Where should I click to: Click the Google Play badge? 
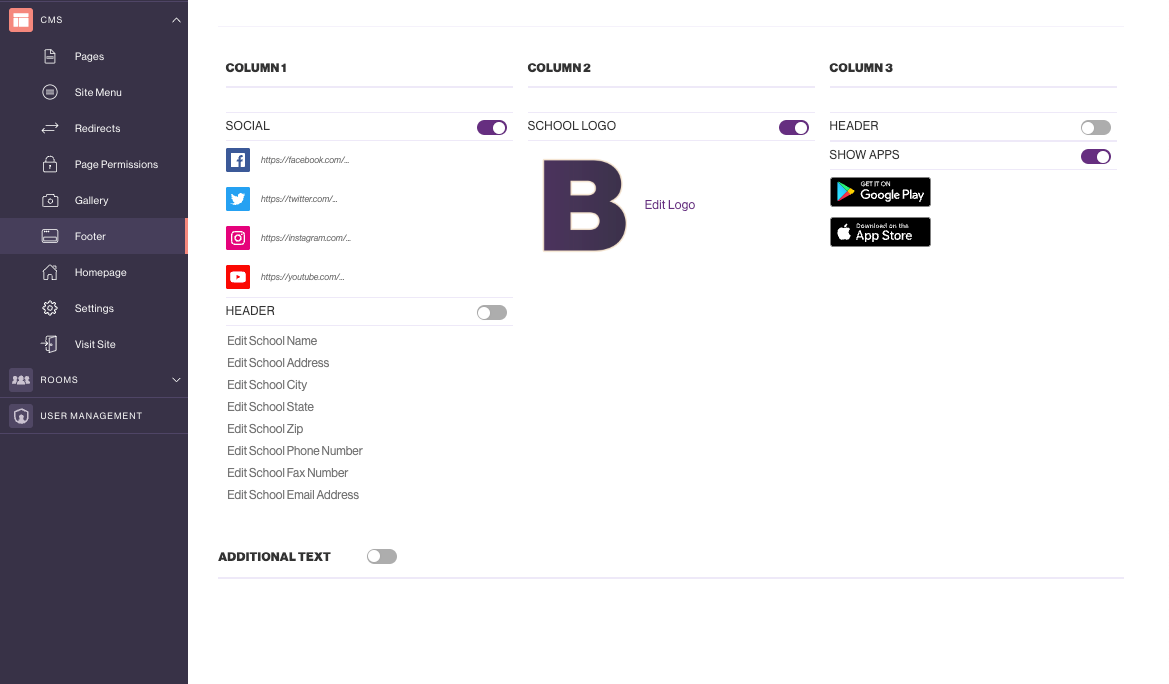880,192
